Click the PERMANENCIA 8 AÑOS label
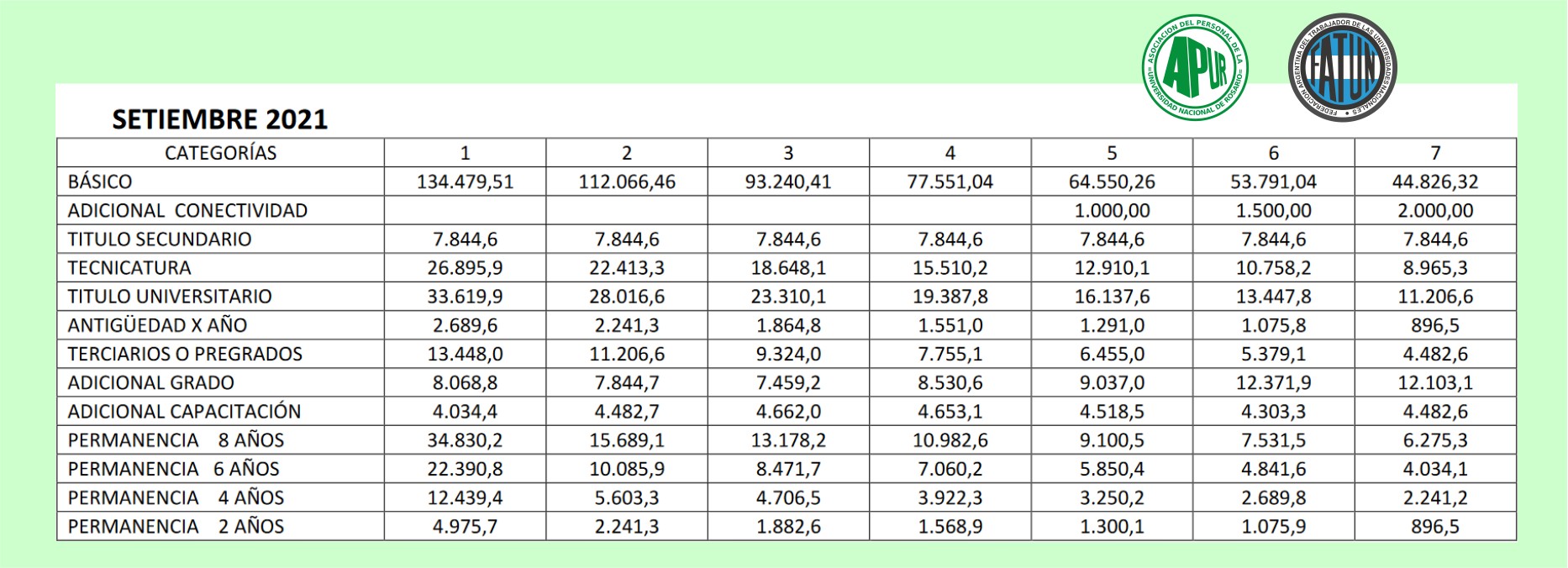 176,439
